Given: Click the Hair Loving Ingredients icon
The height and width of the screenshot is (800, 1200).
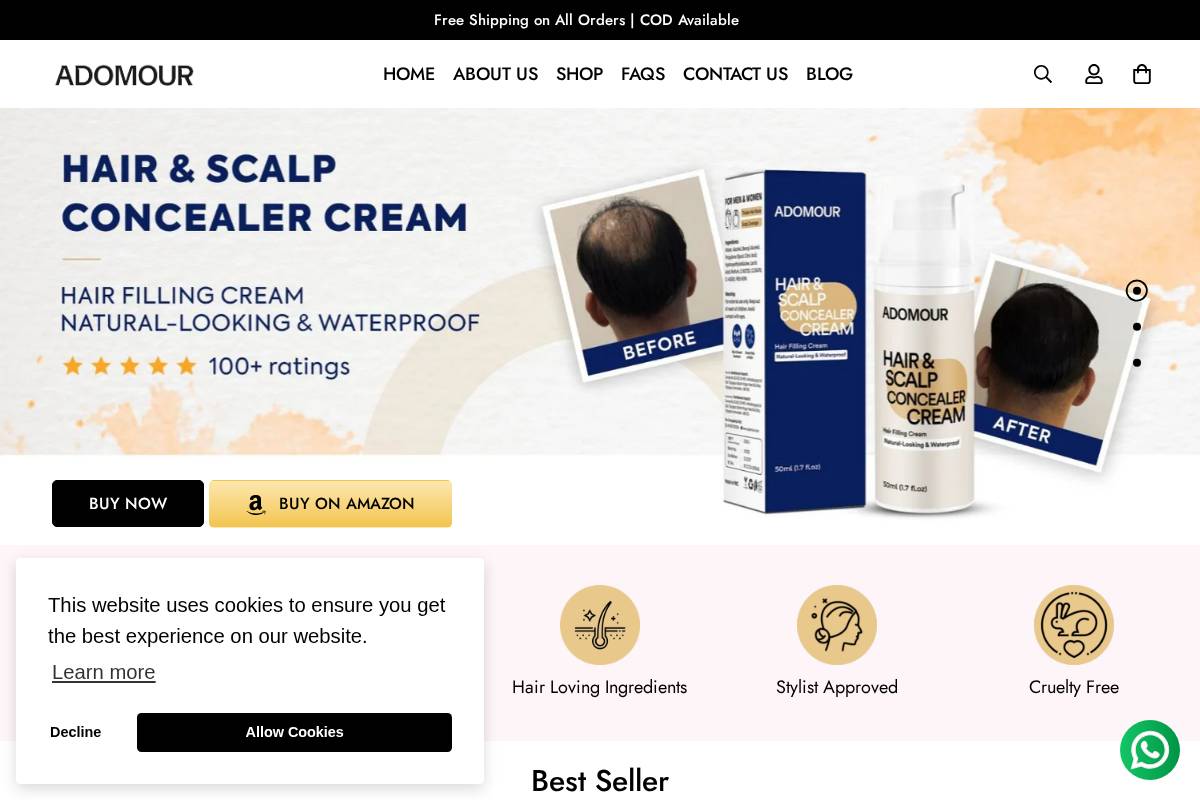Looking at the screenshot, I should coord(600,625).
